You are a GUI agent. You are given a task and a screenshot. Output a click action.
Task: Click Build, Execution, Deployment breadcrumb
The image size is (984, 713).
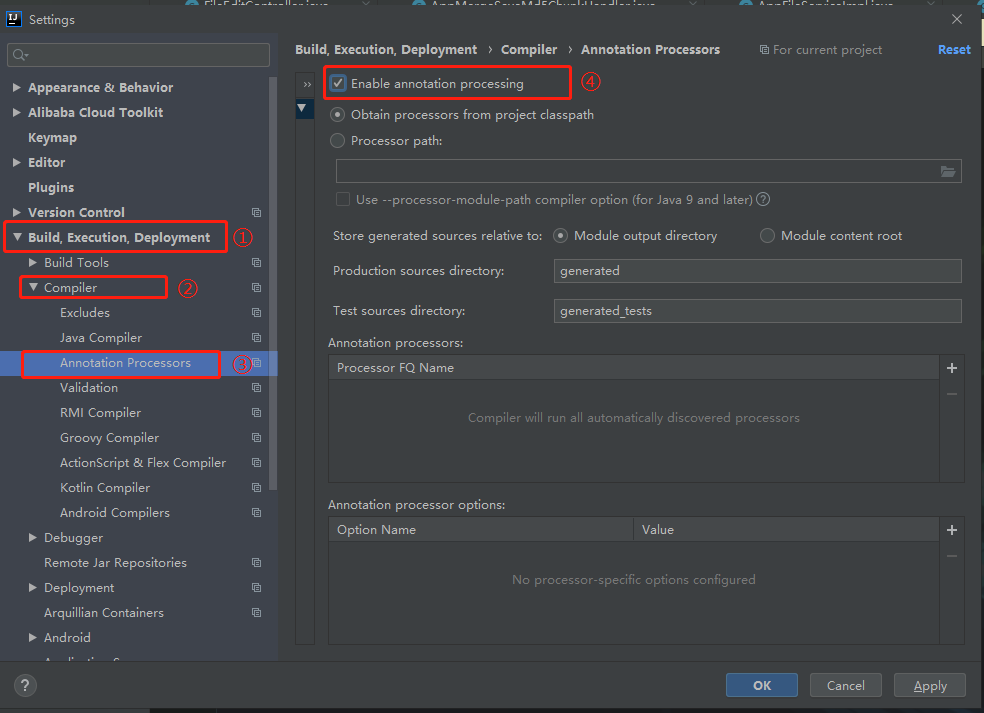pyautogui.click(x=386, y=50)
